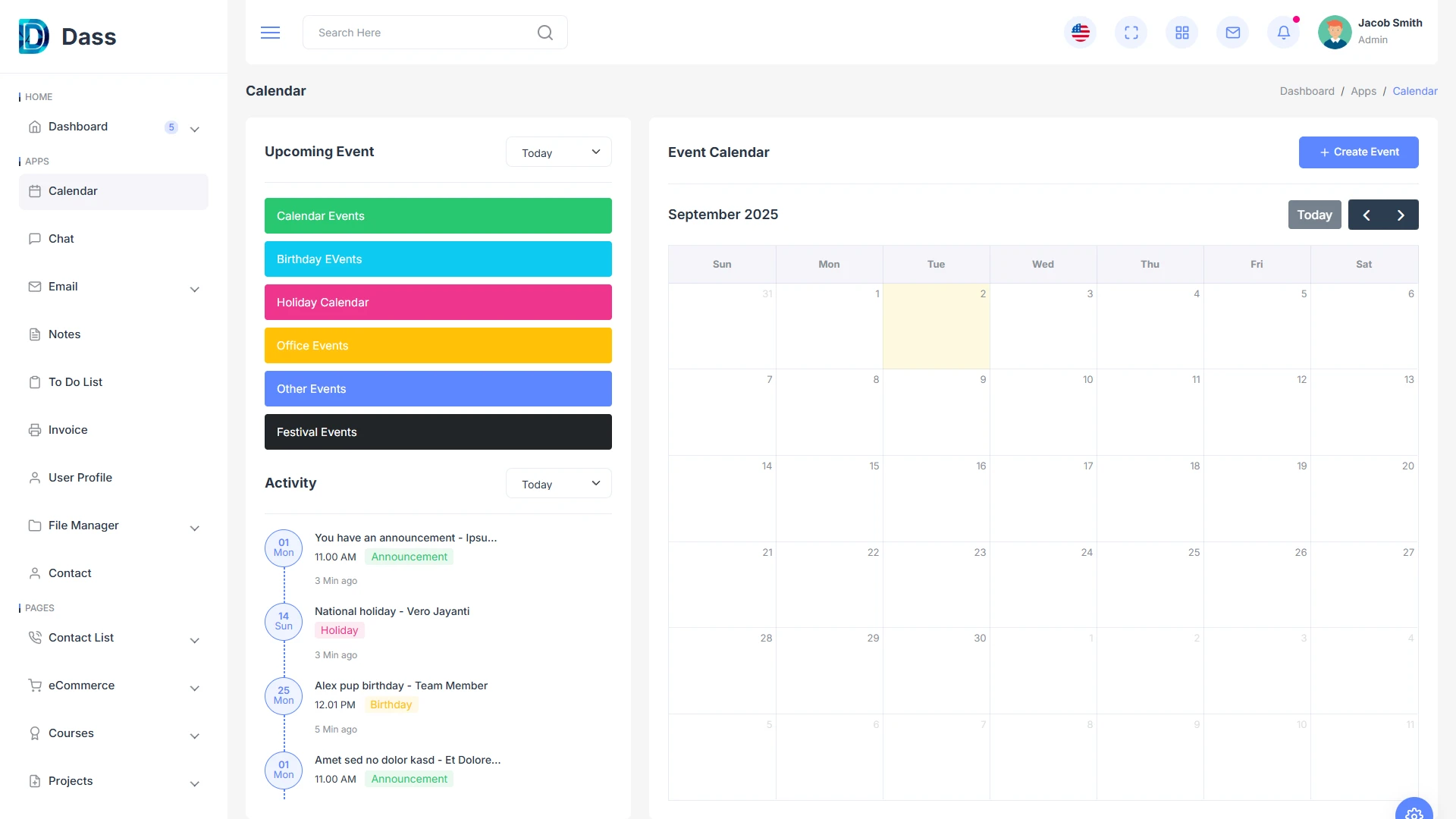Click the File Manager folder icon

35,526
